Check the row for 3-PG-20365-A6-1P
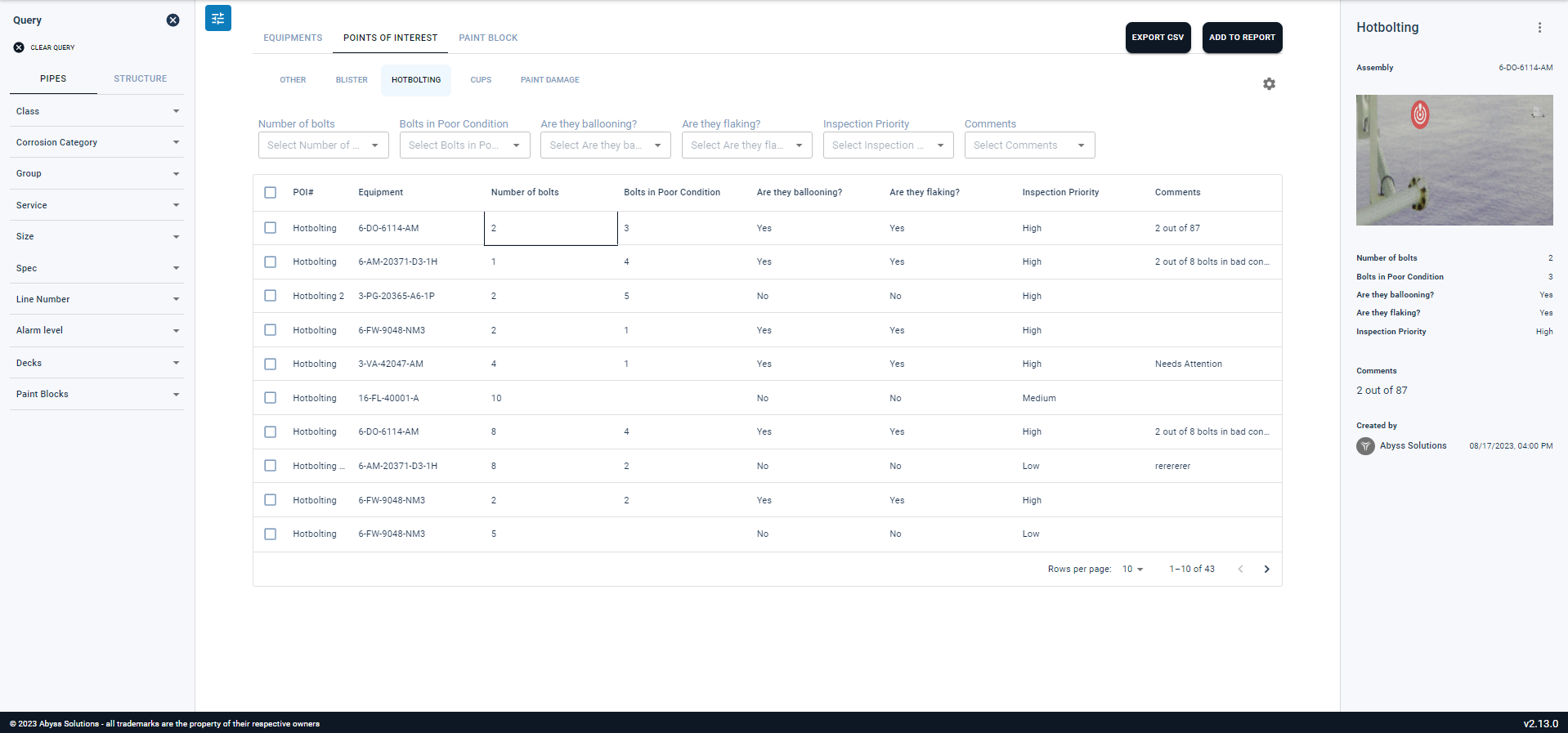 click(271, 296)
